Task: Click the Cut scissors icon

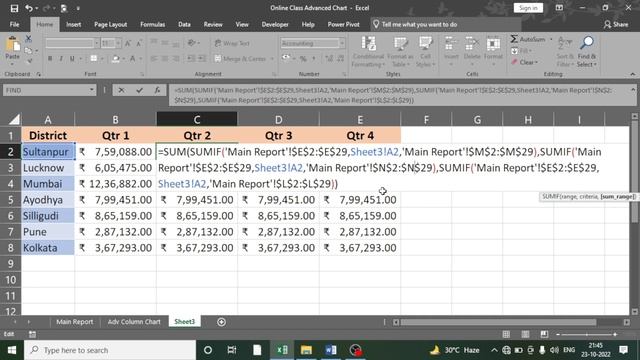Action: click(28, 39)
